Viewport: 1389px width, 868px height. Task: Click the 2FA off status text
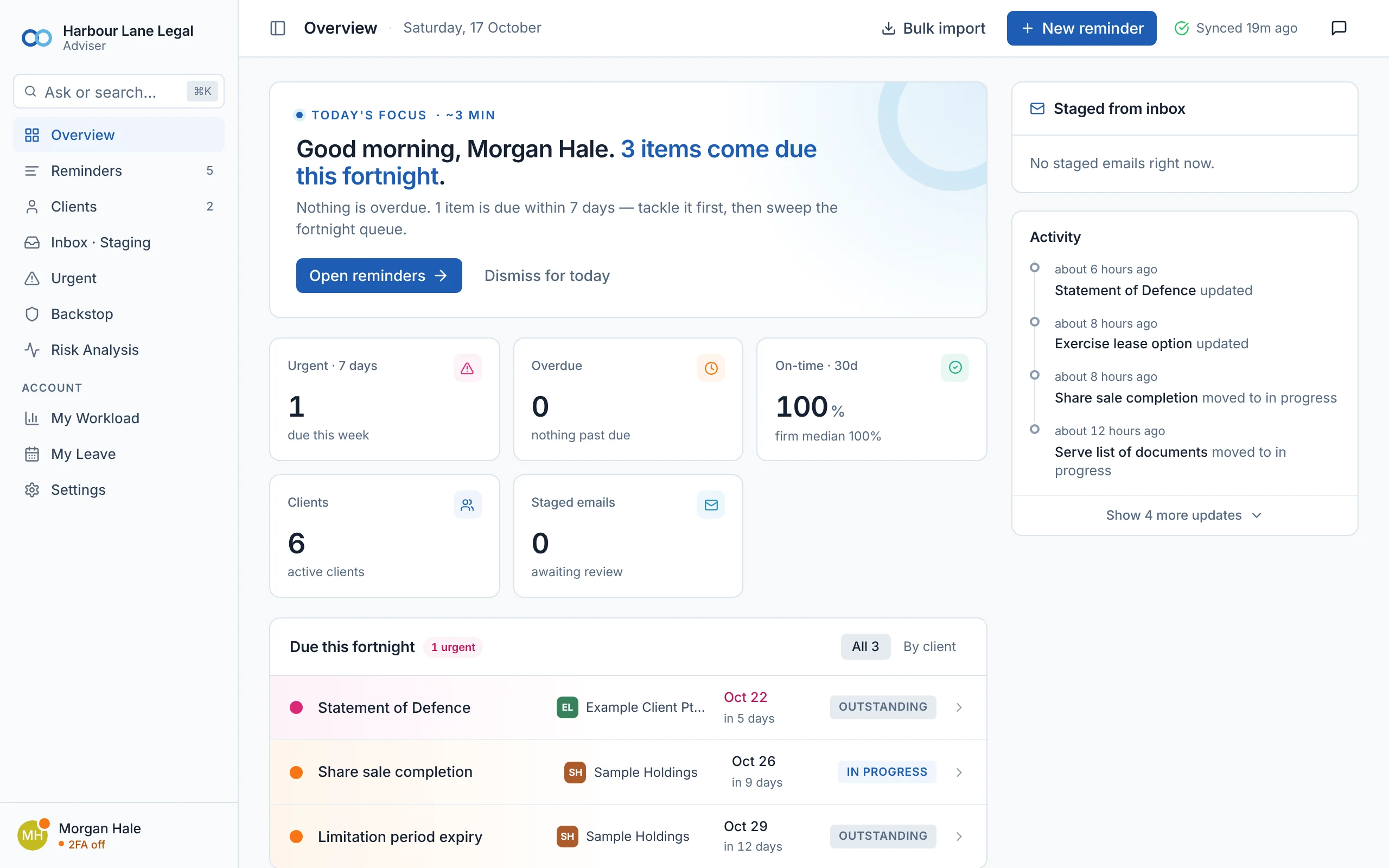(x=87, y=845)
